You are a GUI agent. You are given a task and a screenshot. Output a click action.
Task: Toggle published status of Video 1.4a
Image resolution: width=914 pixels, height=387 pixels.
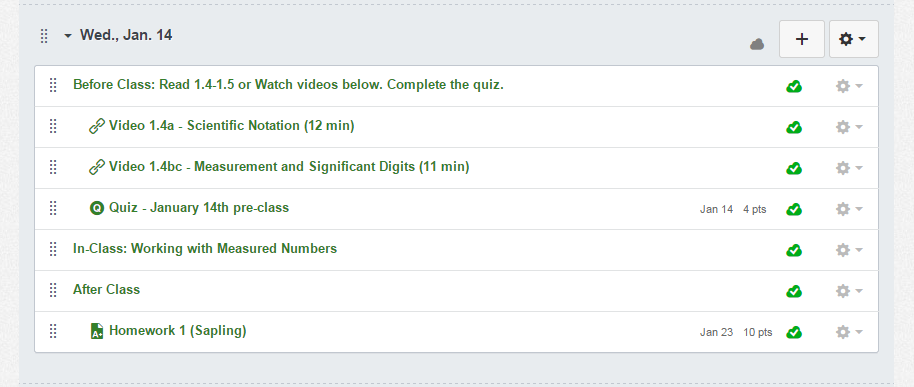793,127
